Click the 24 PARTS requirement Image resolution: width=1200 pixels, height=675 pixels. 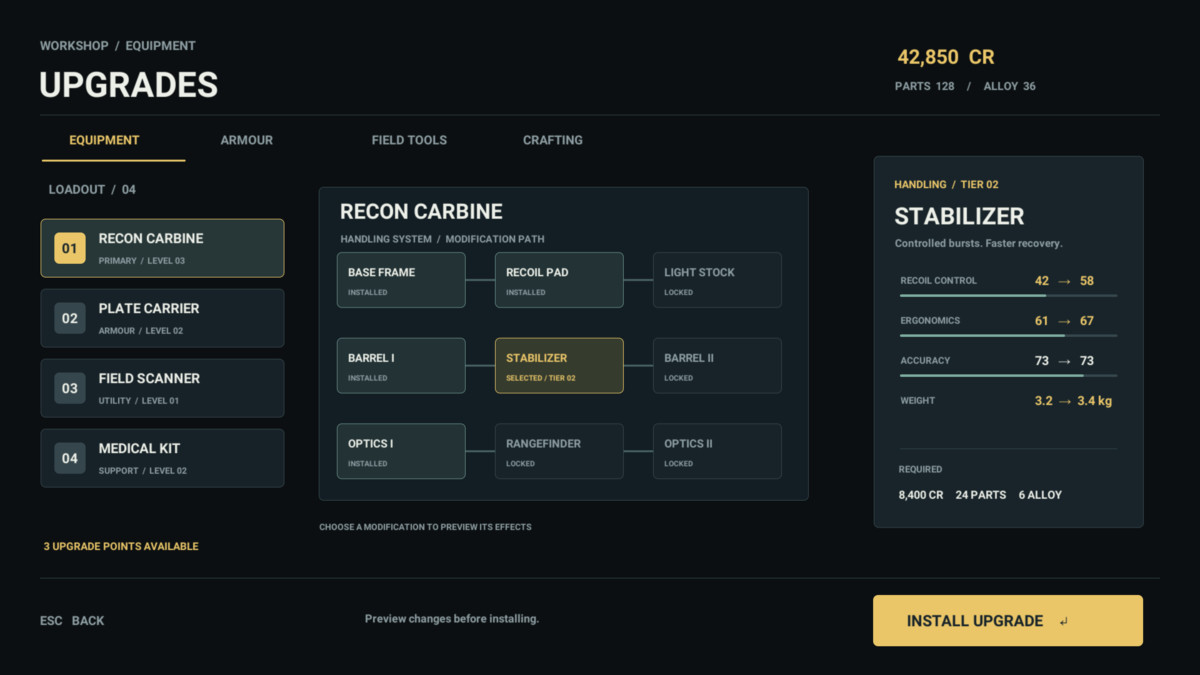point(981,495)
